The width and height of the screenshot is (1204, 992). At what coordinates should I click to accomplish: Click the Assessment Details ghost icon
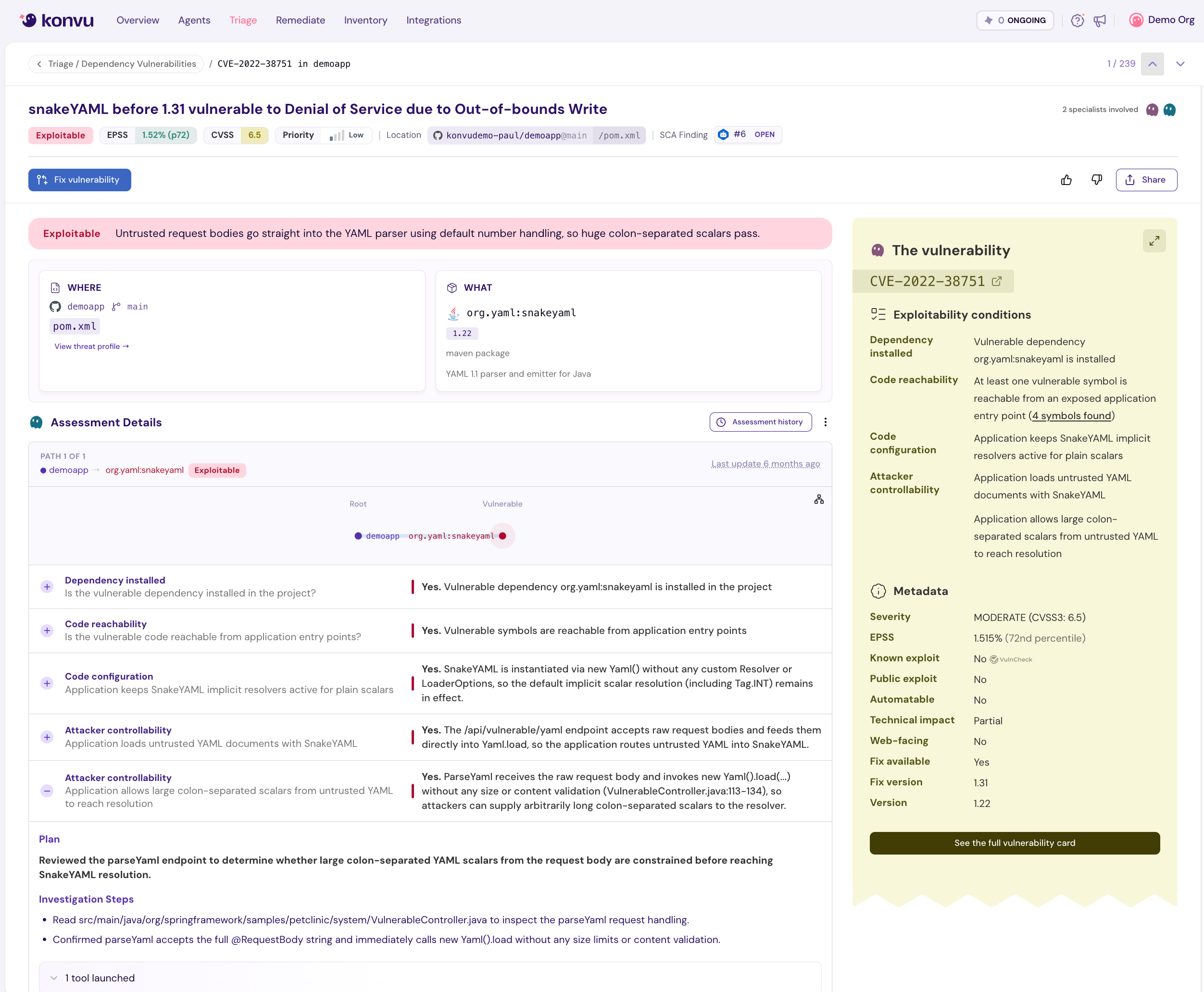click(36, 422)
